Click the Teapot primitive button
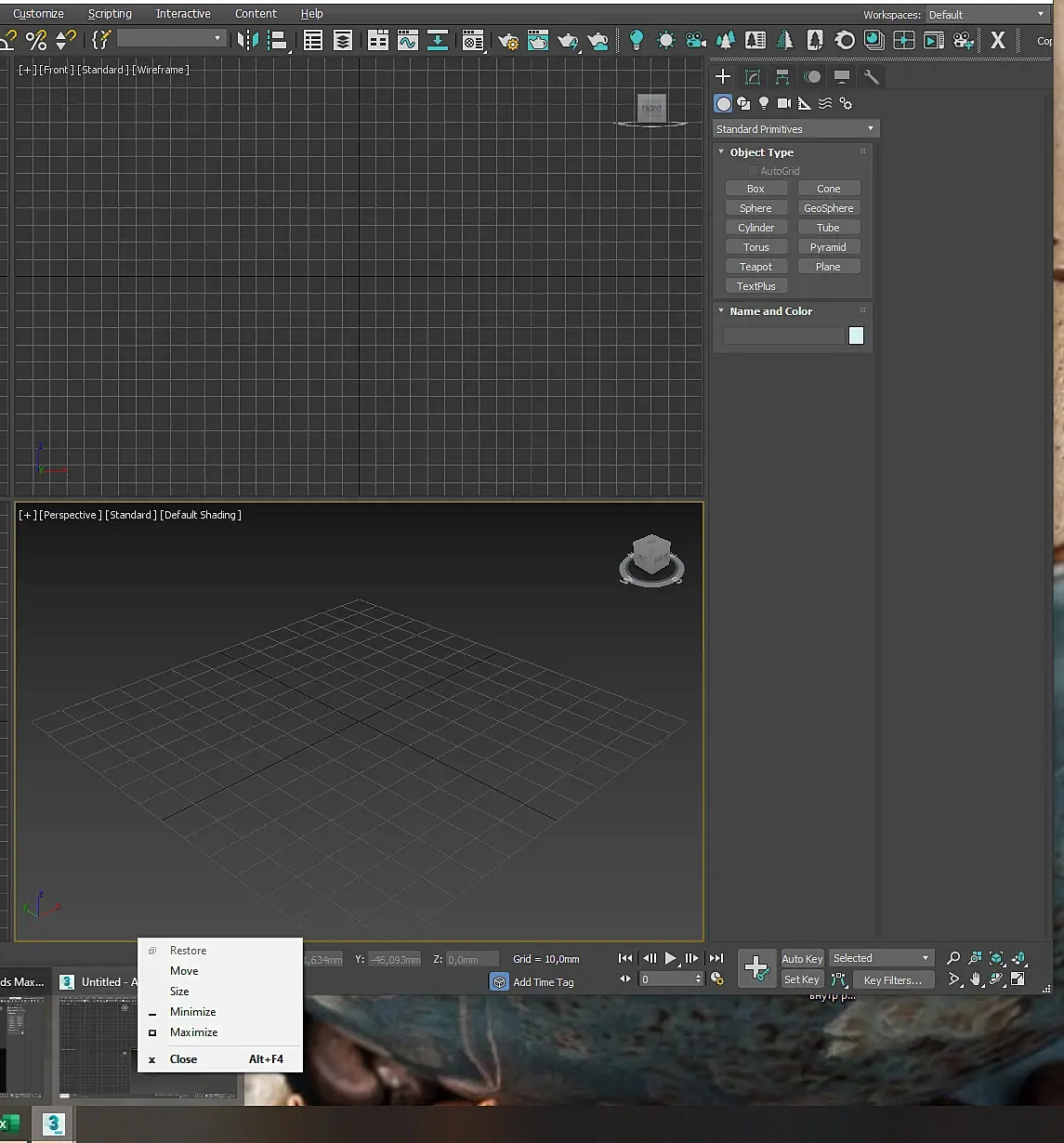The width and height of the screenshot is (1064, 1143). pos(755,267)
